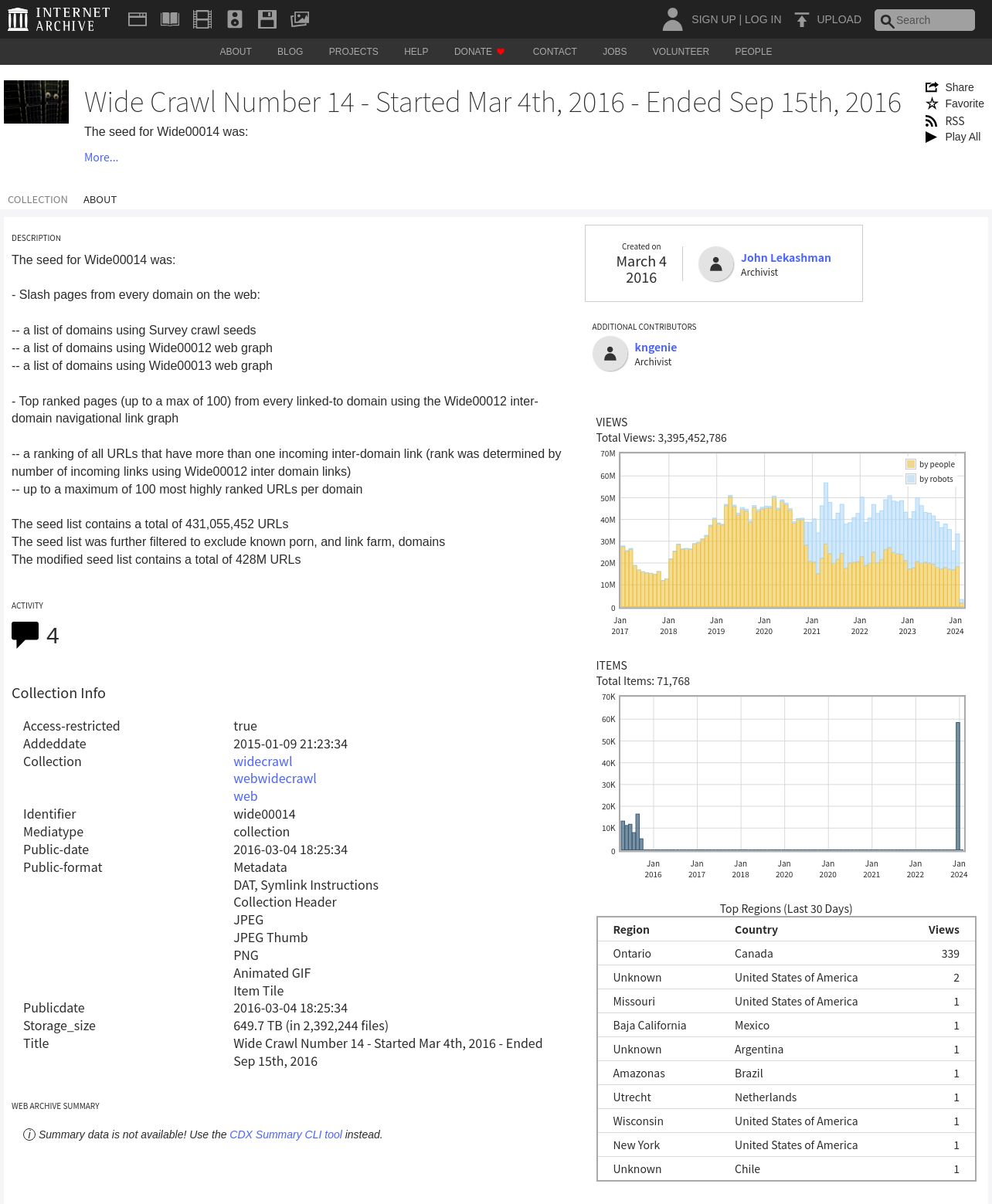
Task: Open the Web (Wayback) media icon
Action: click(x=138, y=19)
